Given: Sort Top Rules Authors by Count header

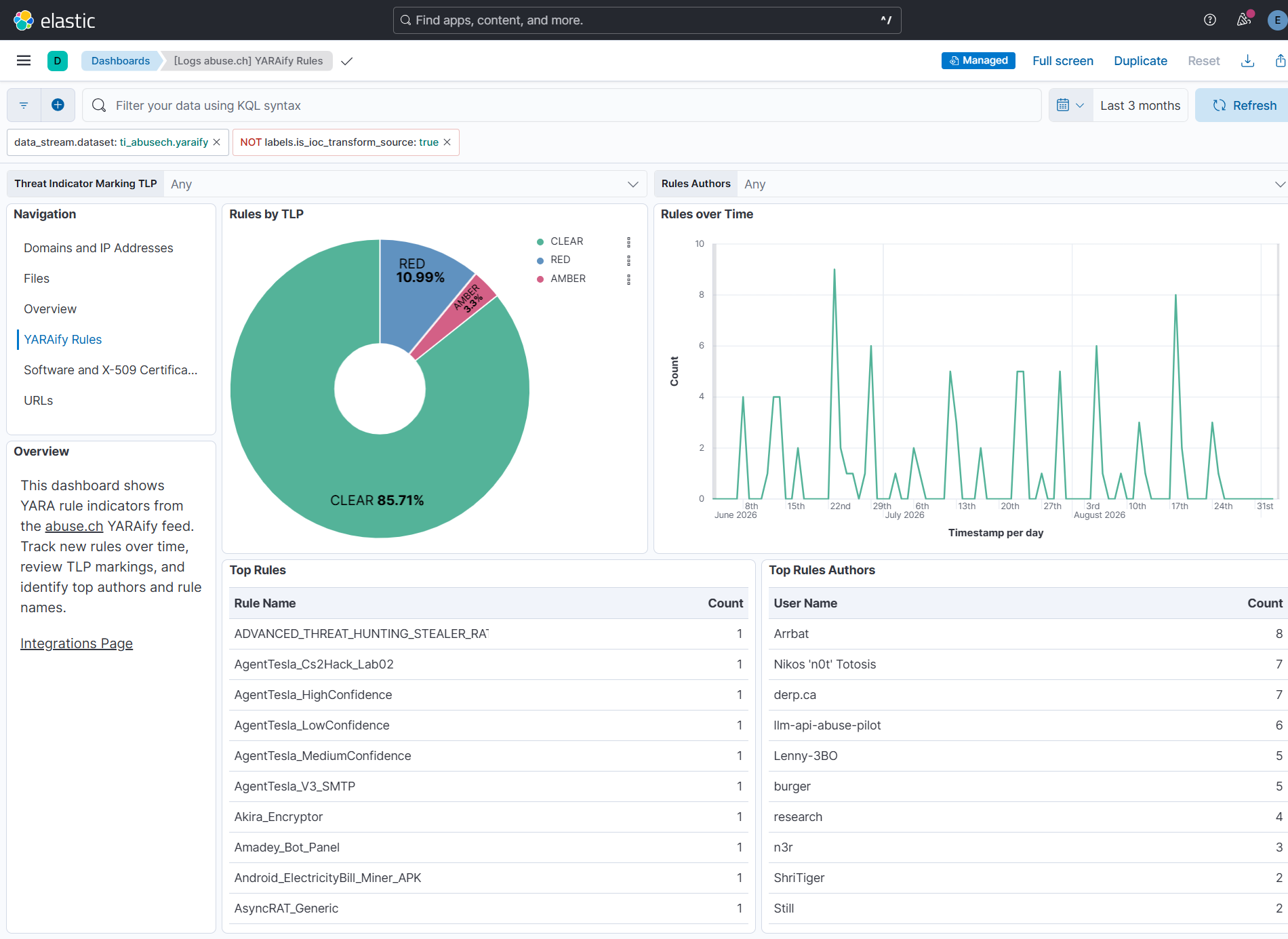Looking at the screenshot, I should tap(1265, 603).
